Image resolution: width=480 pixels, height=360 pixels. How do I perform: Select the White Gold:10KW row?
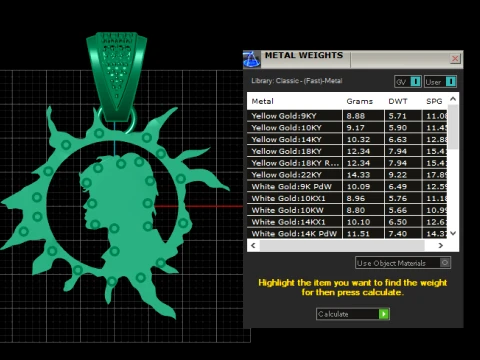click(x=347, y=210)
